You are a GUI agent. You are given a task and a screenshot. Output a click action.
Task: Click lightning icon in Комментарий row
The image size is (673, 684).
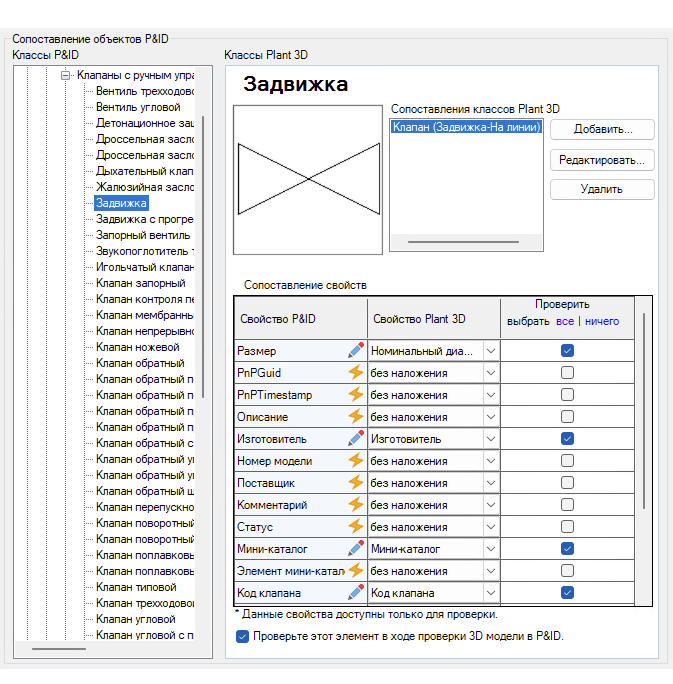[x=356, y=505]
